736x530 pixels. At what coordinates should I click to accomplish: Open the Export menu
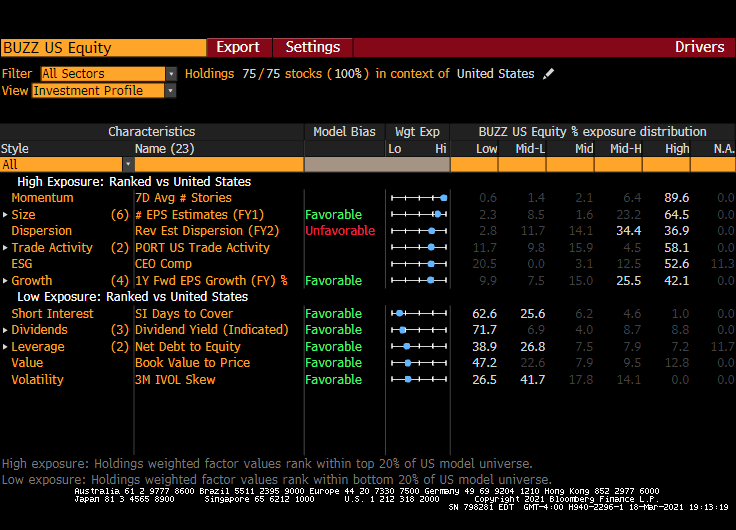click(238, 47)
